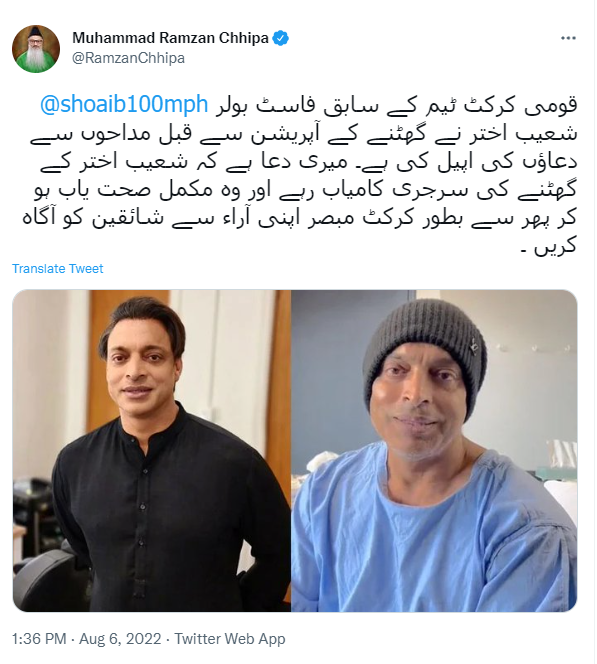Click the blue verified badge
Screen dimensions: 597x664
pyautogui.click(x=280, y=38)
